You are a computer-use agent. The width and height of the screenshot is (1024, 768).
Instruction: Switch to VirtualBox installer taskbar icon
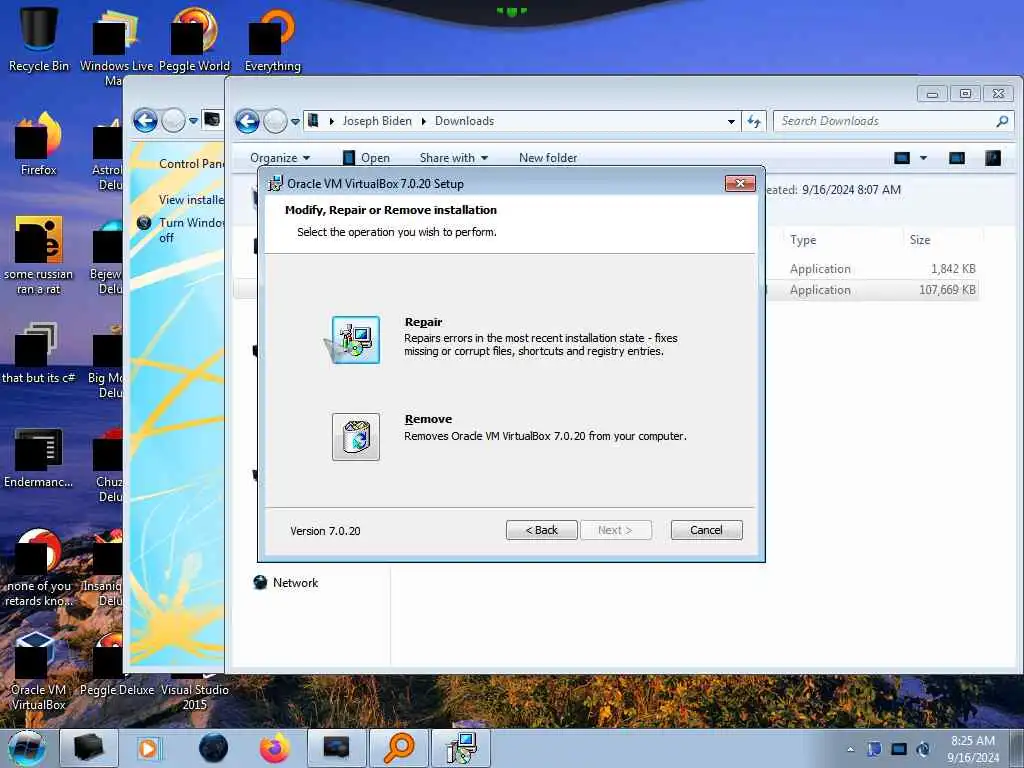[461, 748]
